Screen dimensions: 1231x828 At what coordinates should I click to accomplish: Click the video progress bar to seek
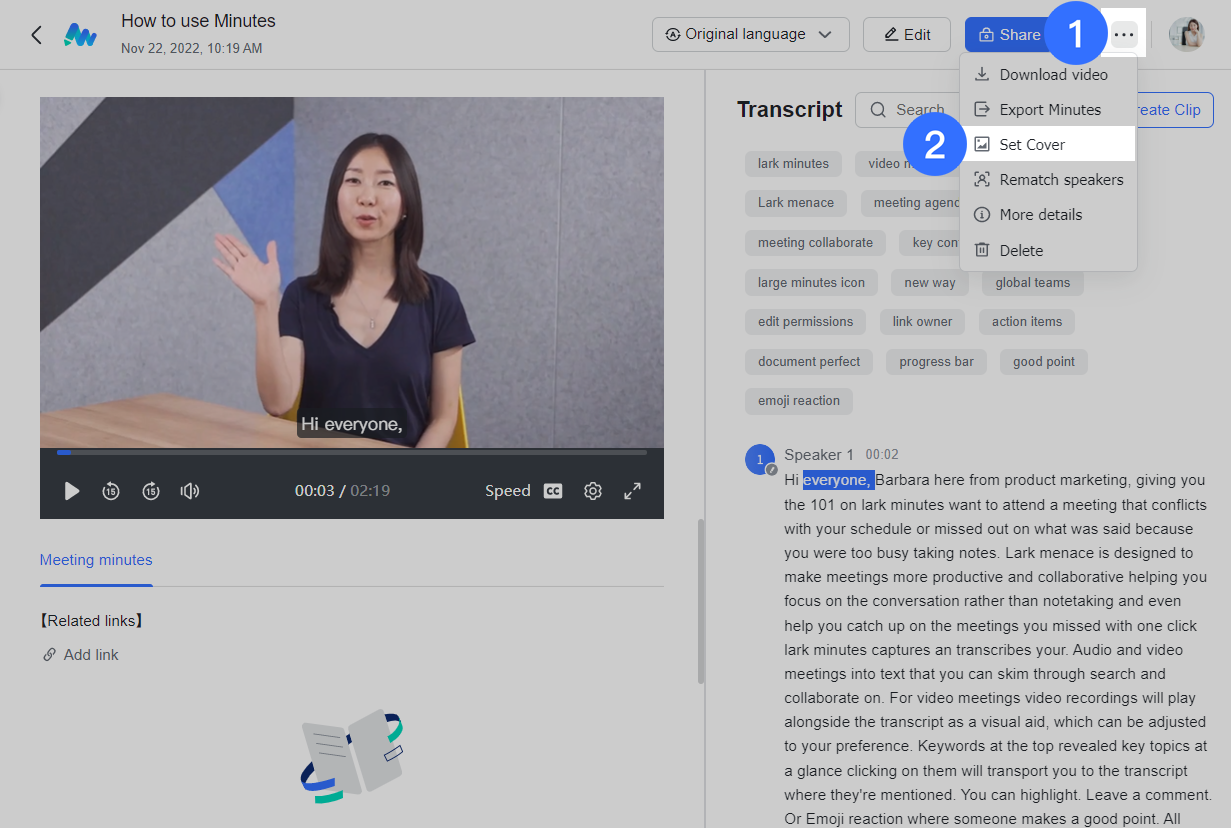(x=350, y=452)
